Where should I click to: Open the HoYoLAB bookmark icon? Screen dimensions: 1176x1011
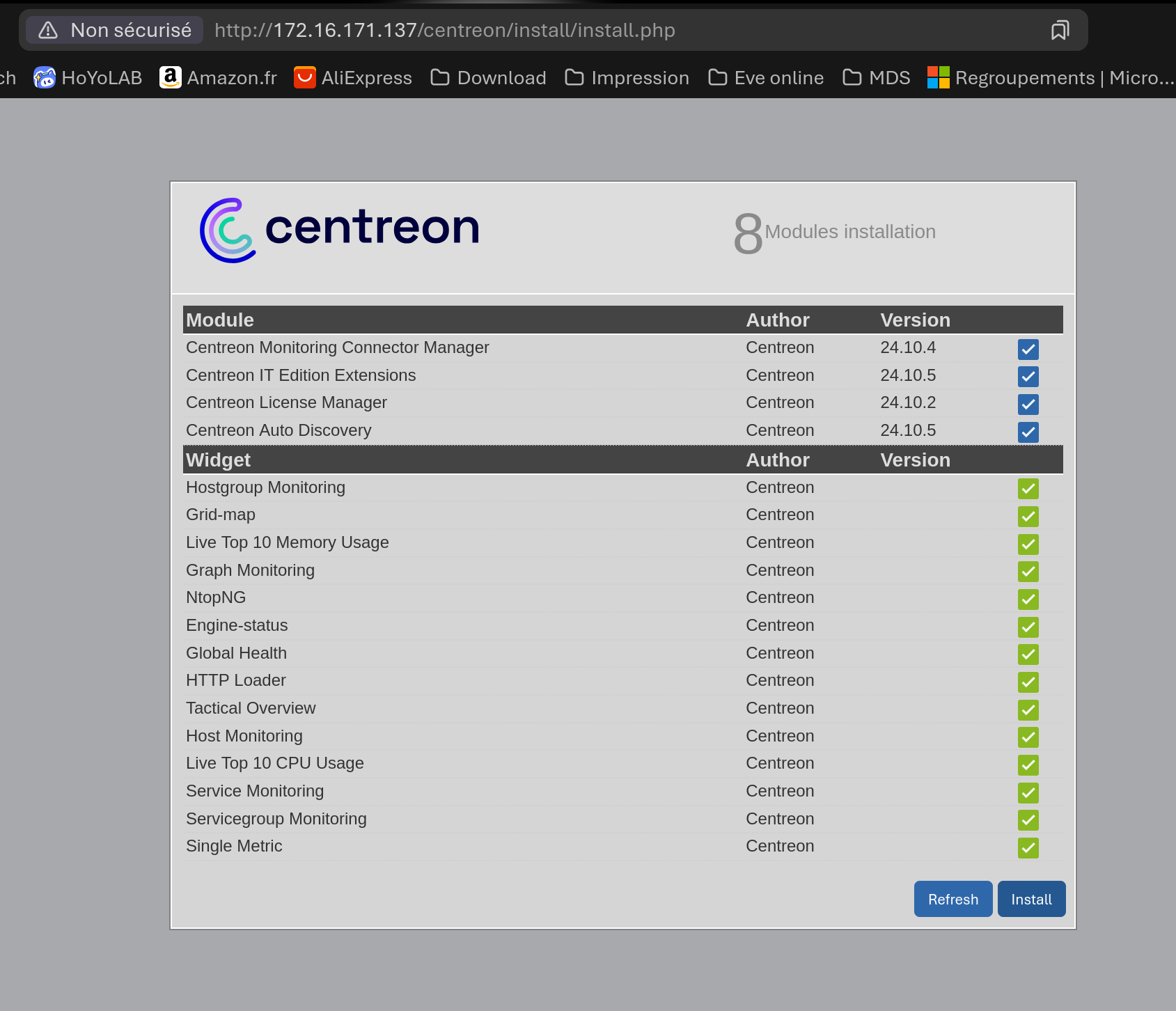(45, 77)
